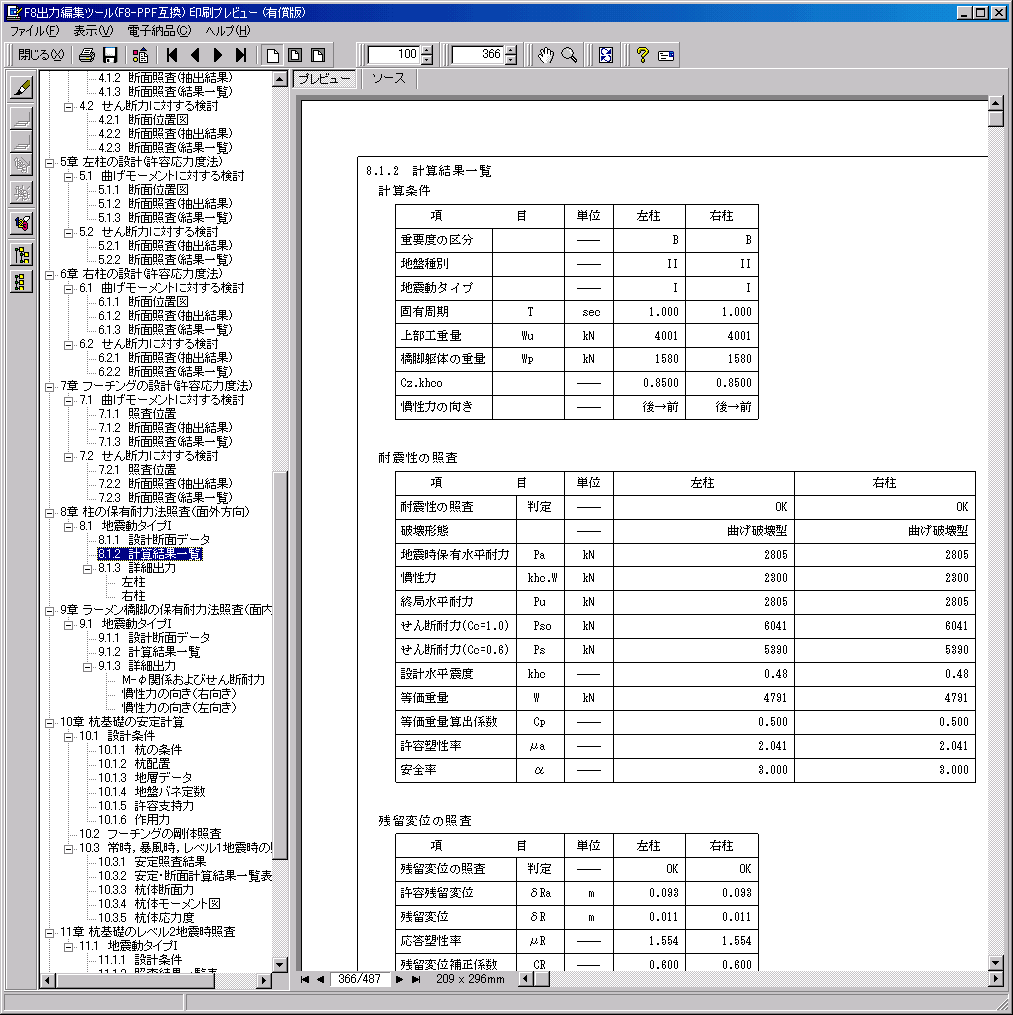This screenshot has width=1013, height=1015.
Task: Collapse the 11章 杭基礎のレベル2地震時照査 node
Action: (x=49, y=933)
